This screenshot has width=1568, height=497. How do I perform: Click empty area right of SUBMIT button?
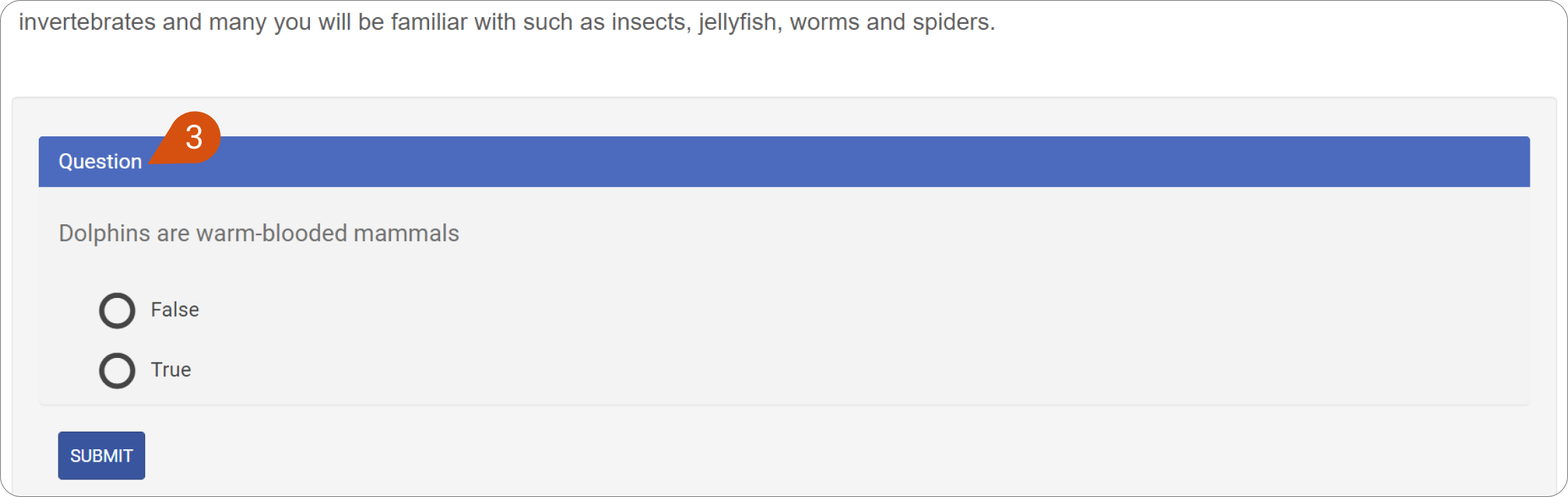(817, 455)
